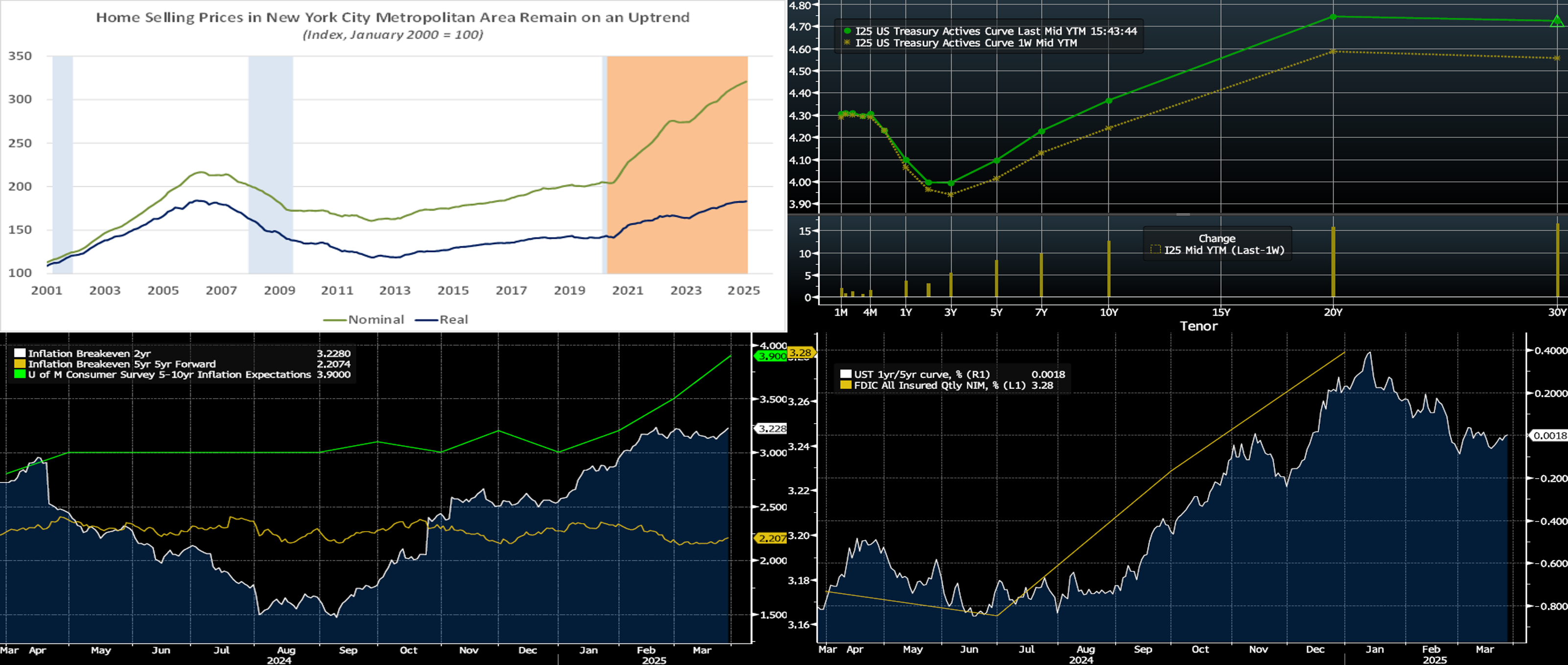This screenshot has width=1568, height=665.
Task: Select the green 20Y yield curve data point
Action: pos(1333,17)
